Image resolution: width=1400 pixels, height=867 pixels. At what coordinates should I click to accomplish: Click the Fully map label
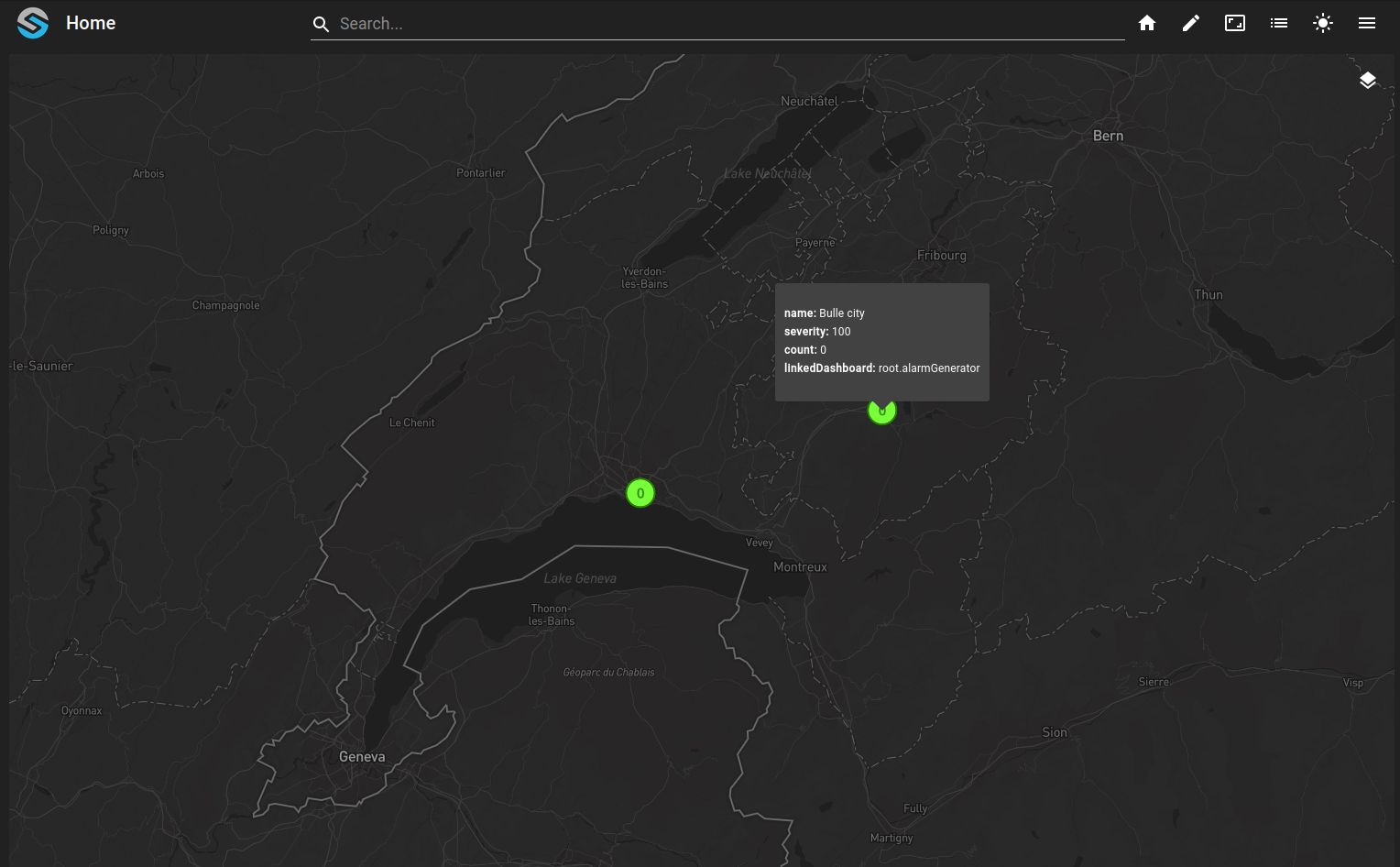[x=915, y=808]
